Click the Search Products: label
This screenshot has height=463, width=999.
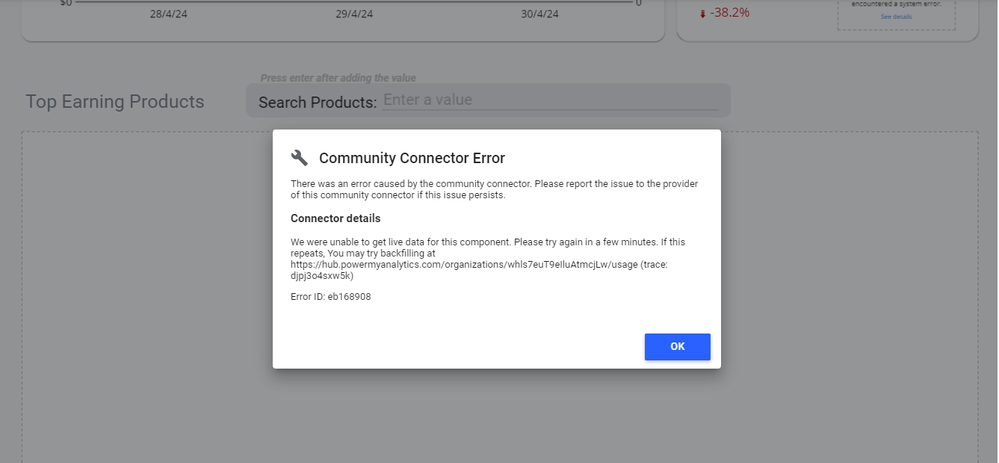317,103
